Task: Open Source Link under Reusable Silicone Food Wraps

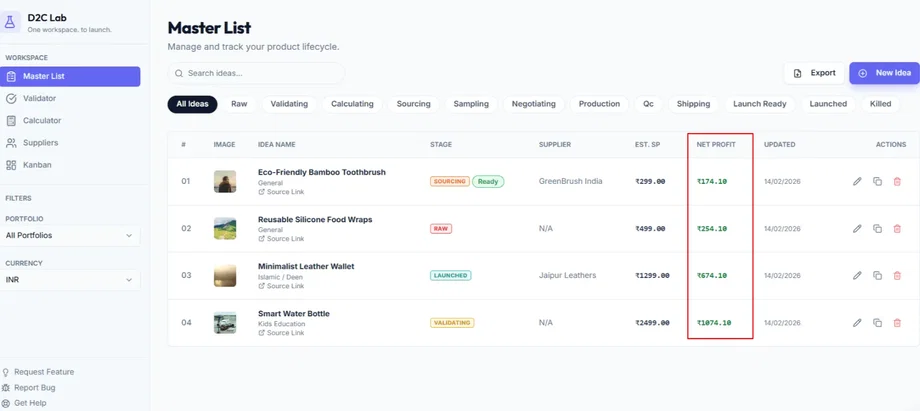Action: (284, 239)
